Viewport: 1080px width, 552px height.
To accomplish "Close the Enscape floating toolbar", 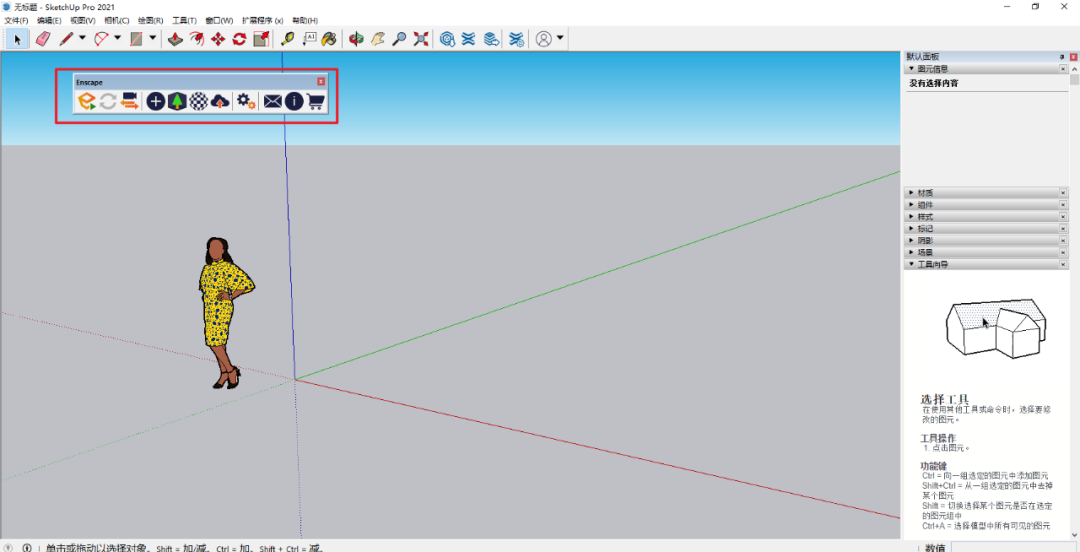I will point(321,82).
